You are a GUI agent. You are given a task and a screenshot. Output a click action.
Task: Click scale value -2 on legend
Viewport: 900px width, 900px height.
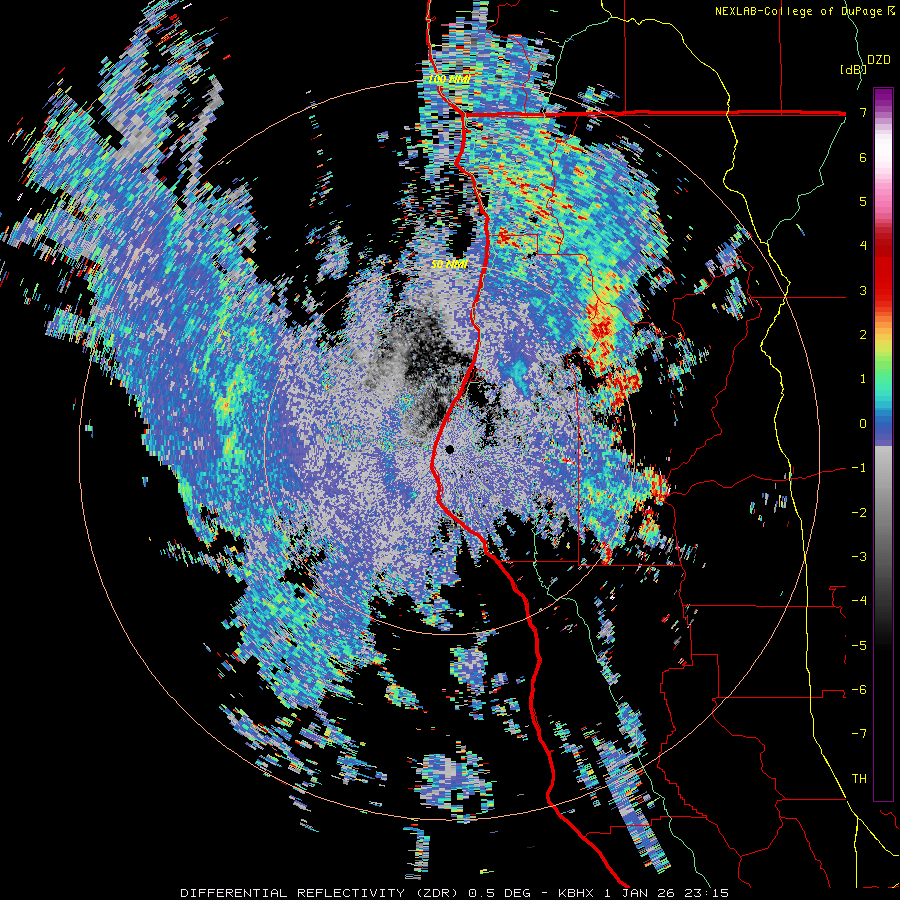point(859,513)
